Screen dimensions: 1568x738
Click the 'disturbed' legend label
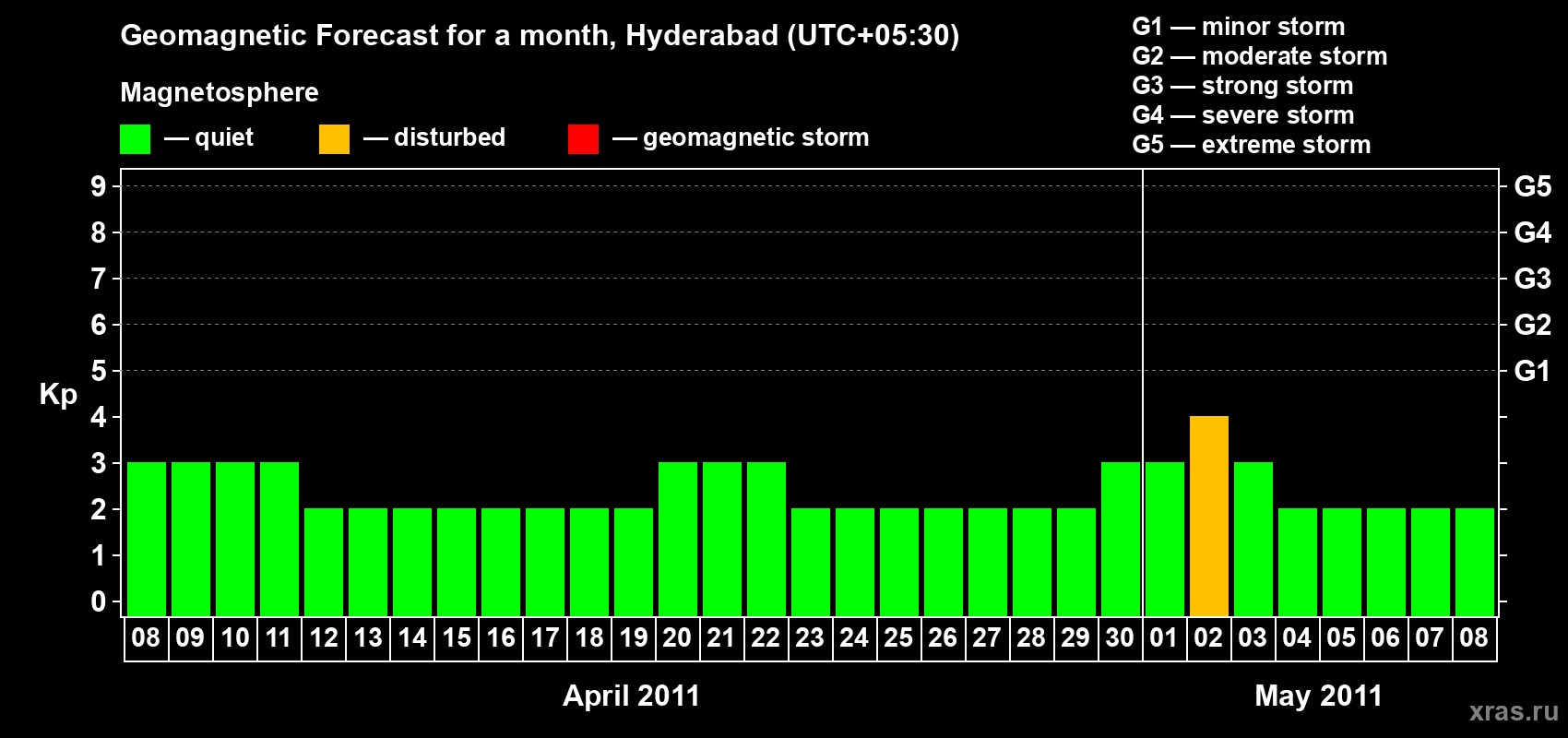coord(449,137)
